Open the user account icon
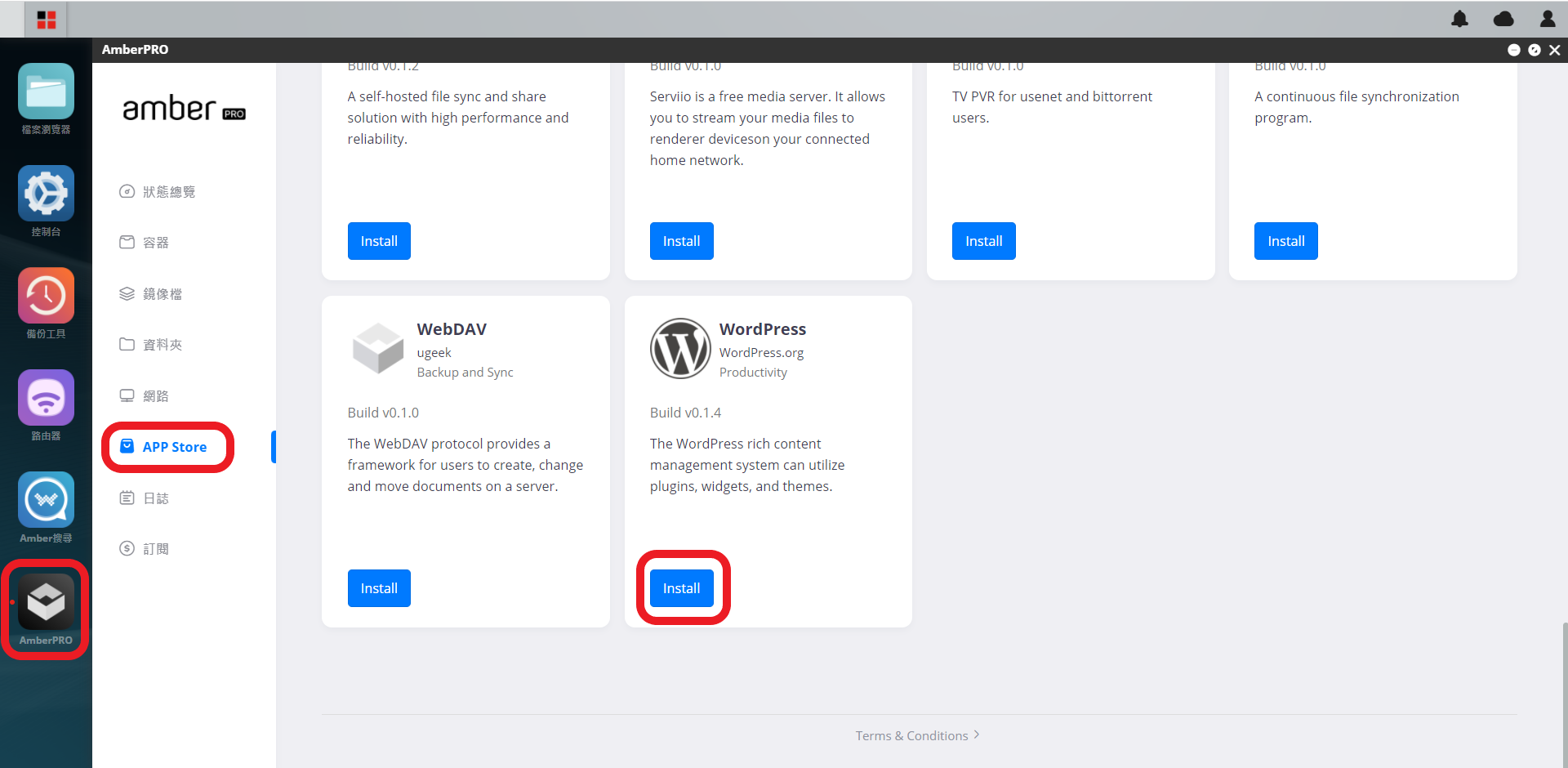The width and height of the screenshot is (1568, 768). (x=1548, y=19)
